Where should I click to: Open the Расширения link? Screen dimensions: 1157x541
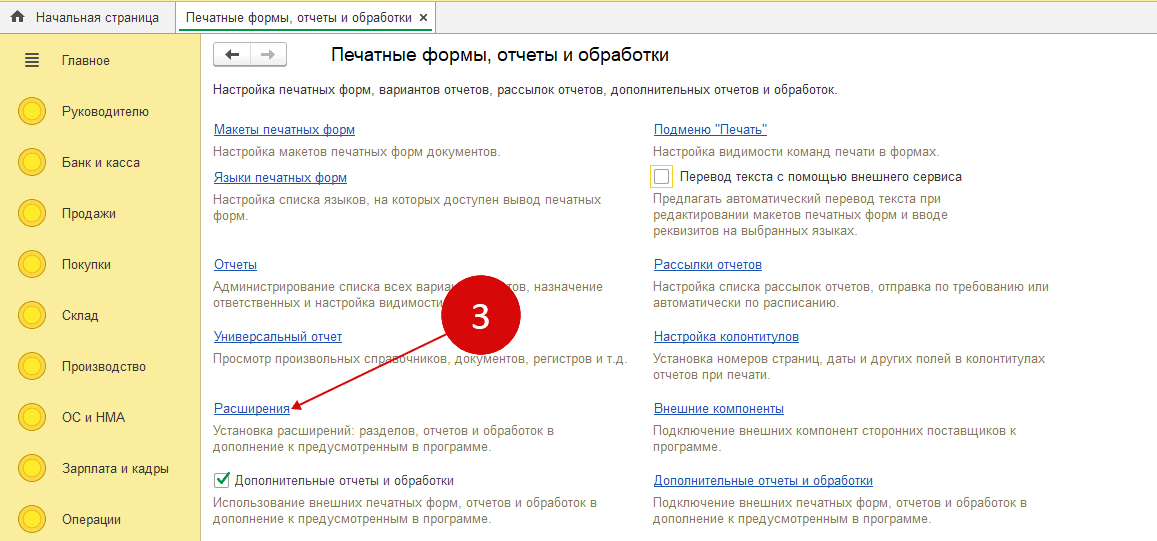[251, 409]
